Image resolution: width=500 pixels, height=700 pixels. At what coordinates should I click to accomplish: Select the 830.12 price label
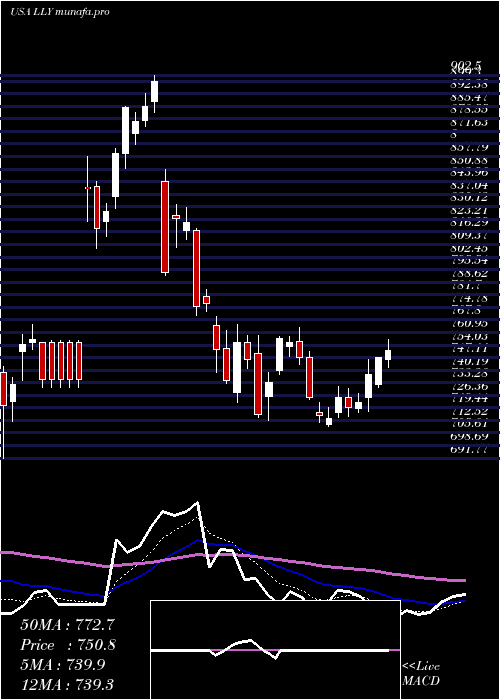click(x=469, y=197)
